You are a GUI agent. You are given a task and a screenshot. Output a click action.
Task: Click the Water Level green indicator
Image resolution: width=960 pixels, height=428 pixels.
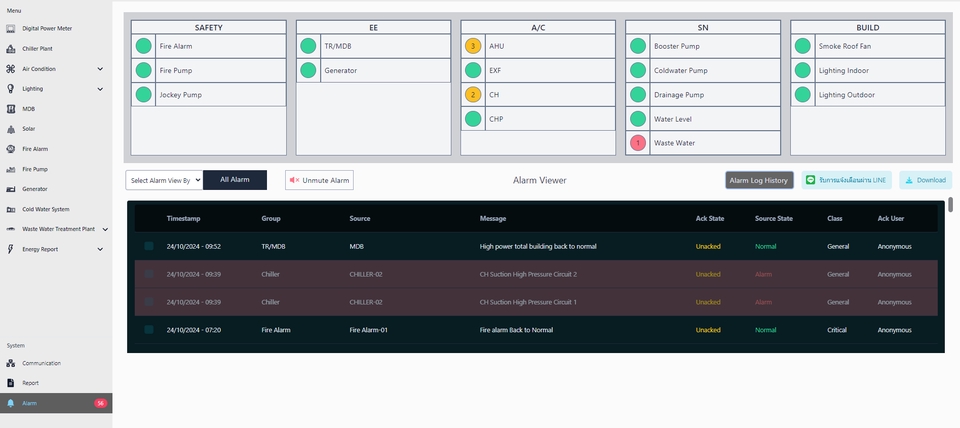(638, 119)
